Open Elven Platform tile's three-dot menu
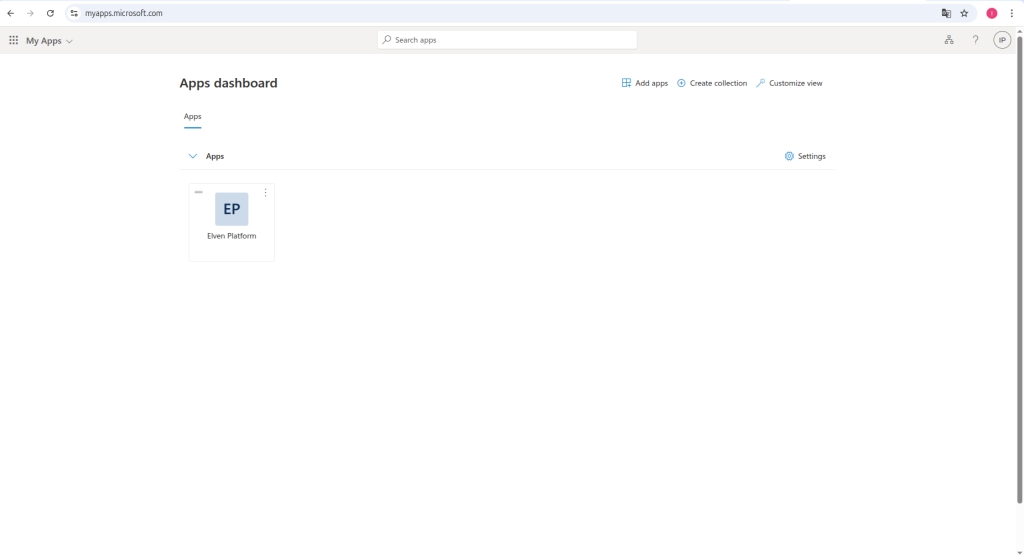Screen dimensions: 1024x555 265,193
